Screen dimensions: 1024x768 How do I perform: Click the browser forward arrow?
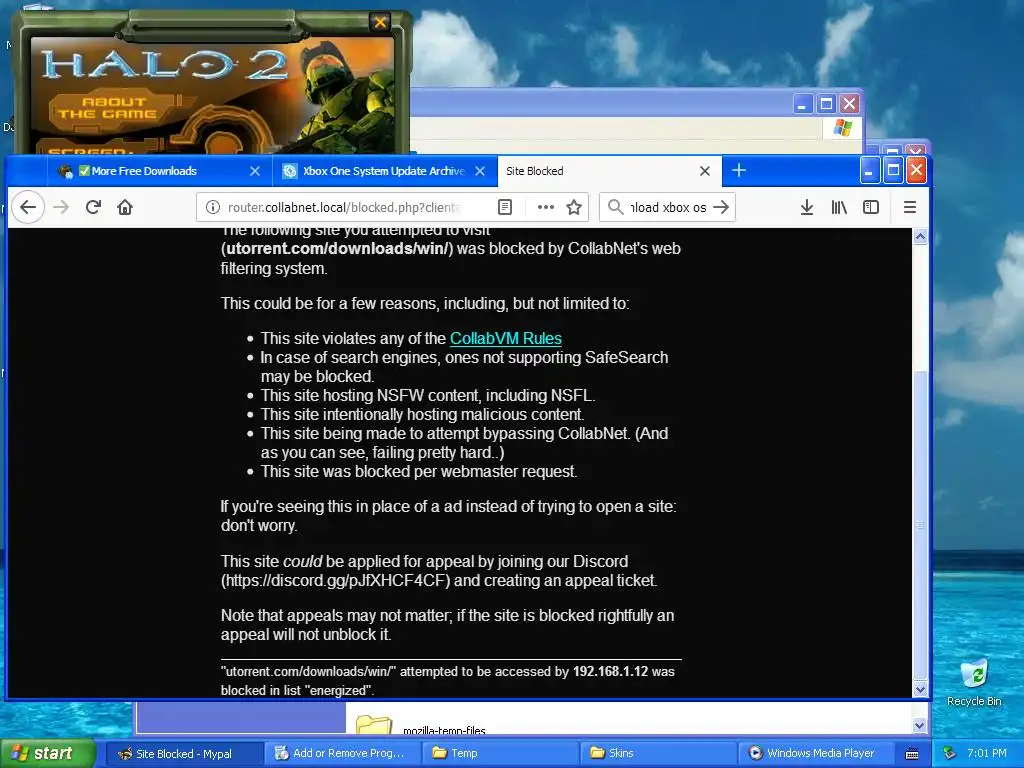(61, 208)
